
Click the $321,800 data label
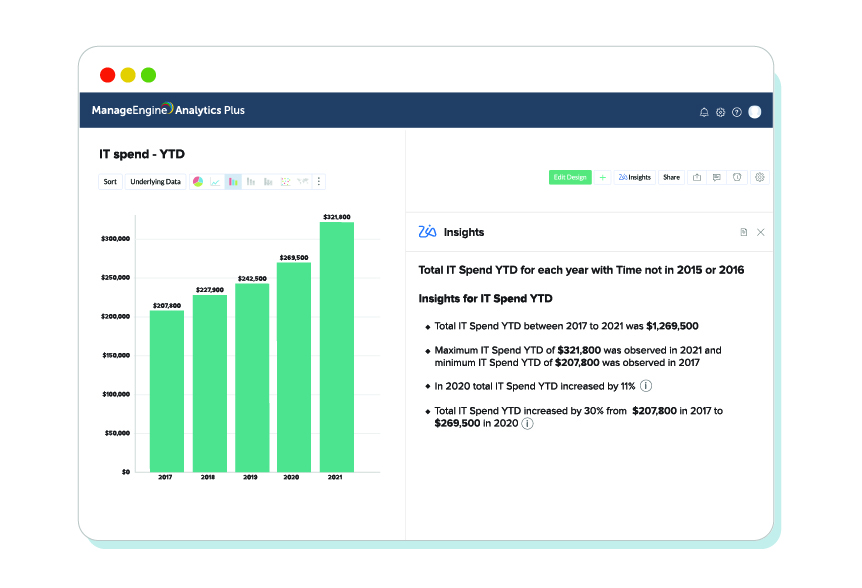[x=336, y=217]
